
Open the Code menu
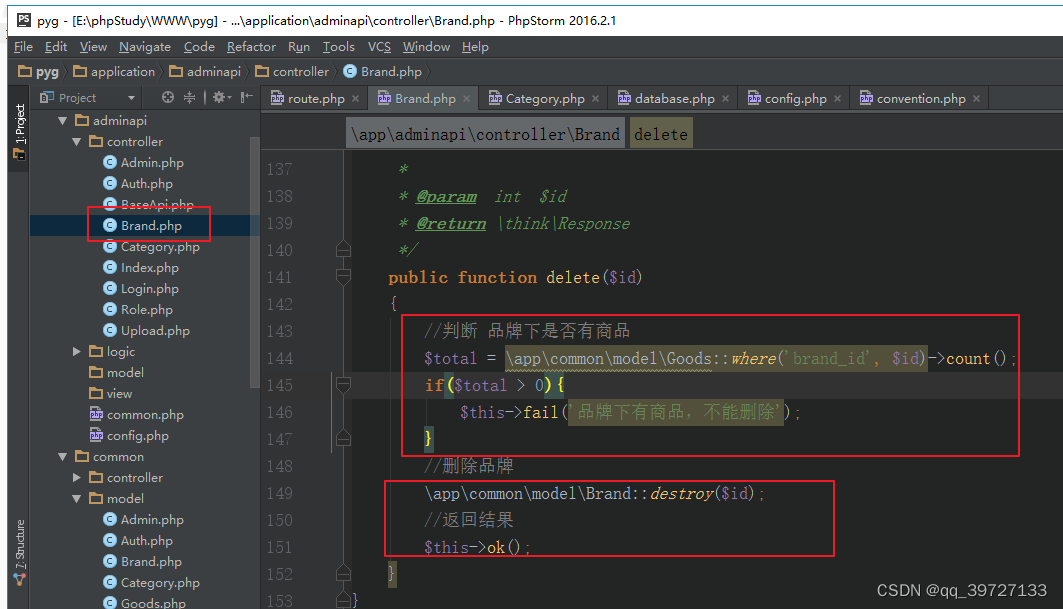(x=199, y=47)
